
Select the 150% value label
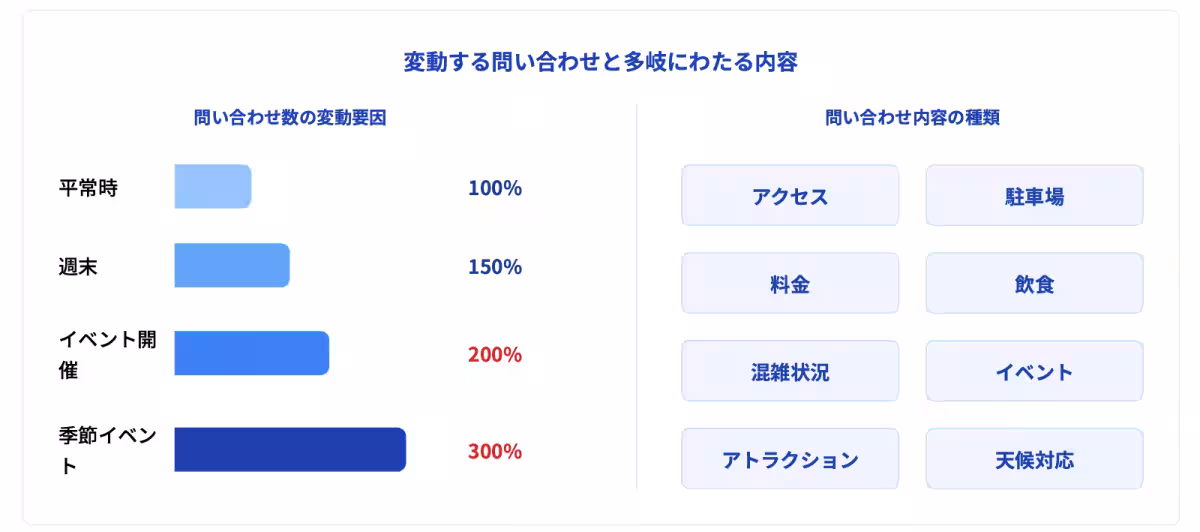point(495,267)
